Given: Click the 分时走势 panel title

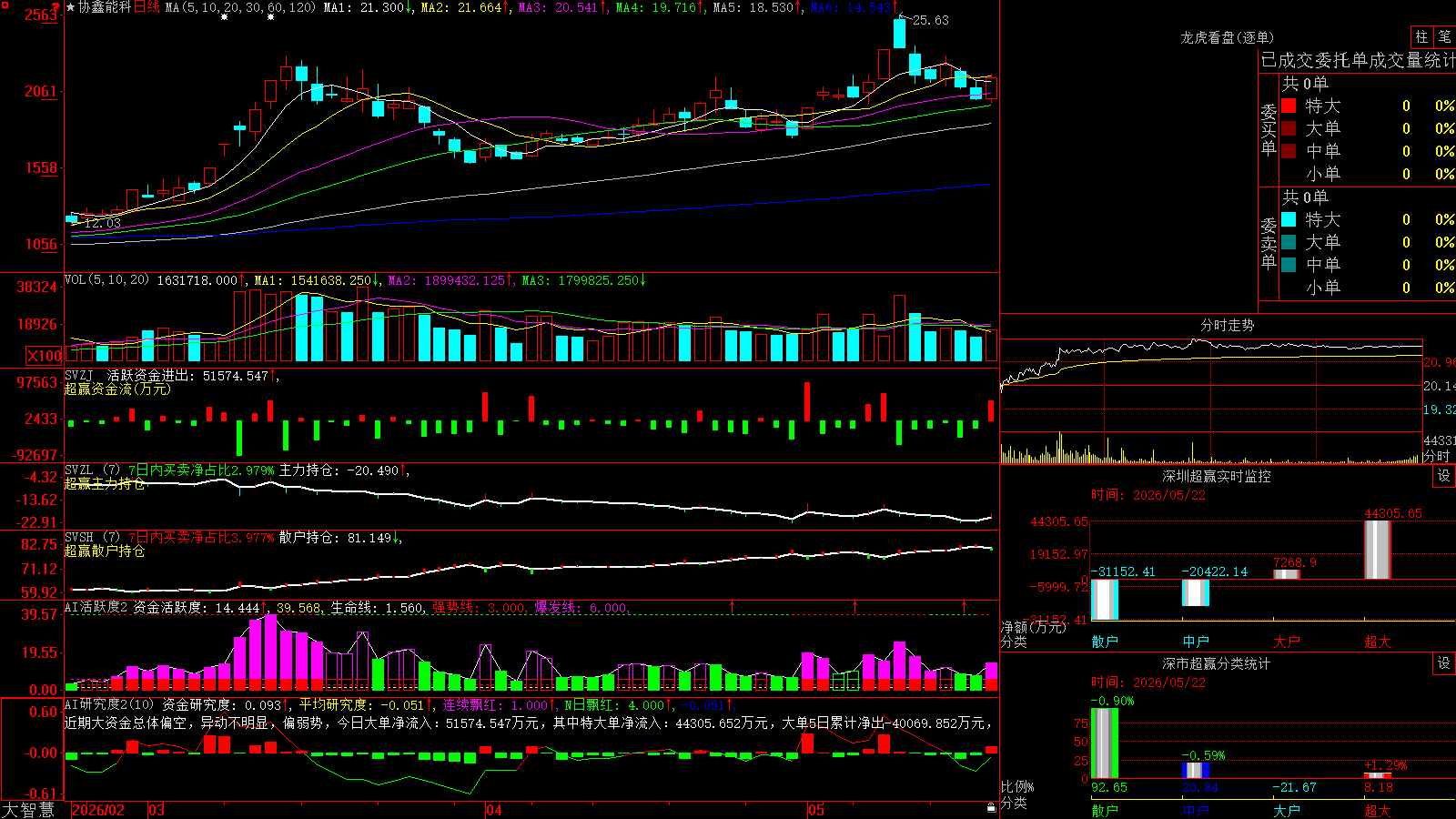Looking at the screenshot, I should tap(1228, 325).
